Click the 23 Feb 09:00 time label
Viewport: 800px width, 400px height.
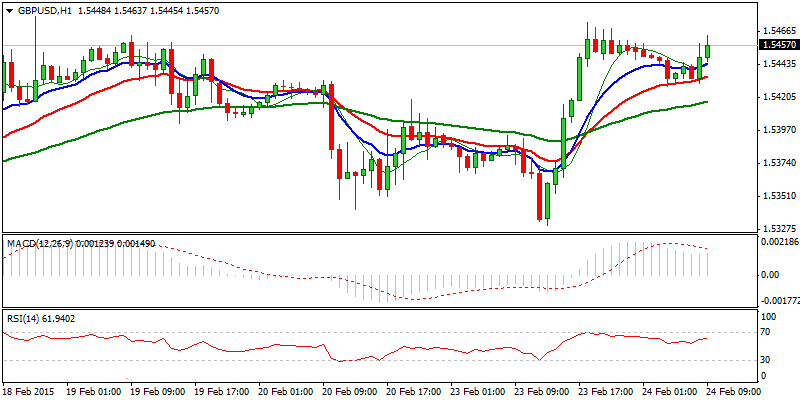[541, 391]
